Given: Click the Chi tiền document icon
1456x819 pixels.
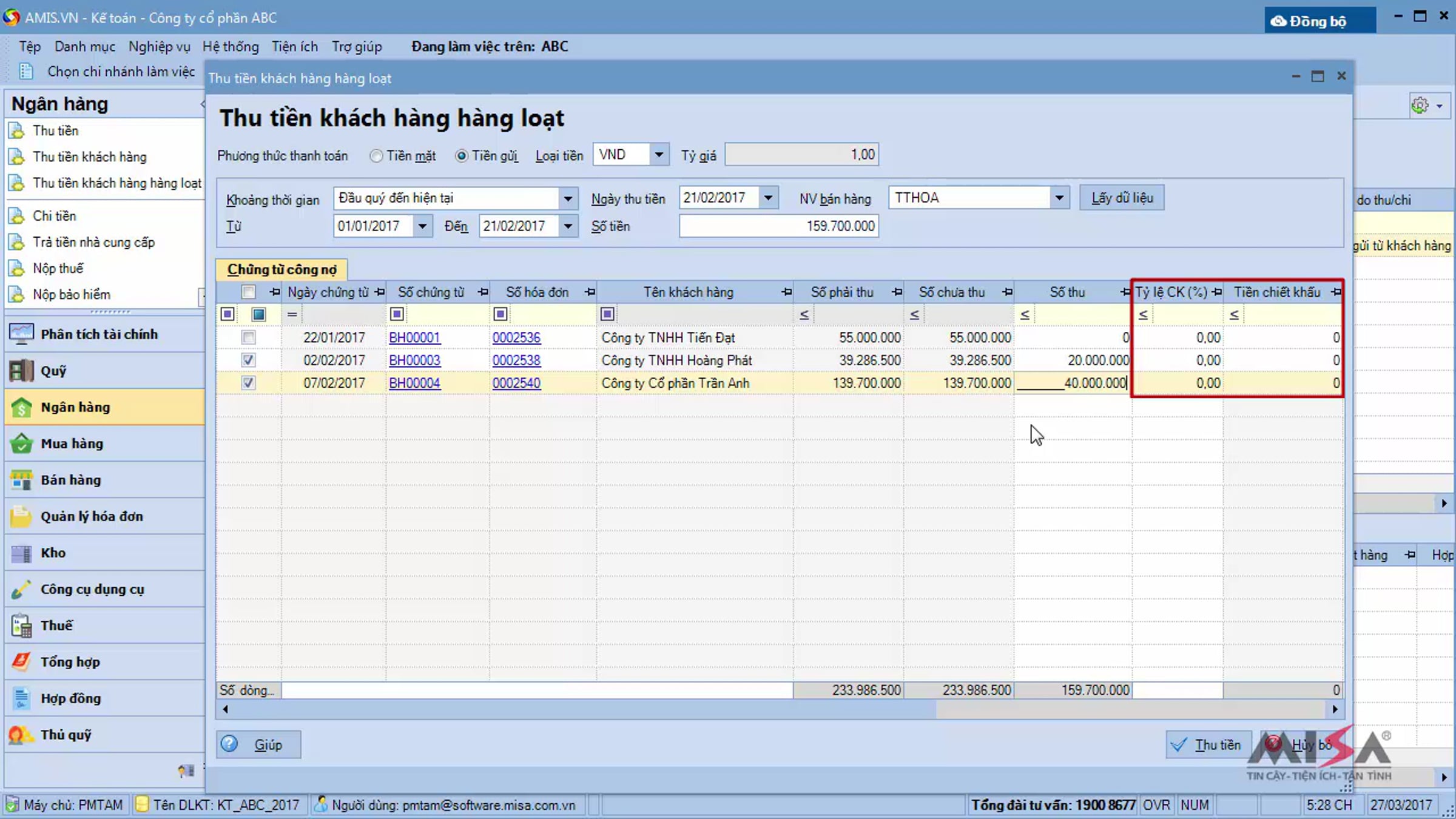Looking at the screenshot, I should [16, 216].
